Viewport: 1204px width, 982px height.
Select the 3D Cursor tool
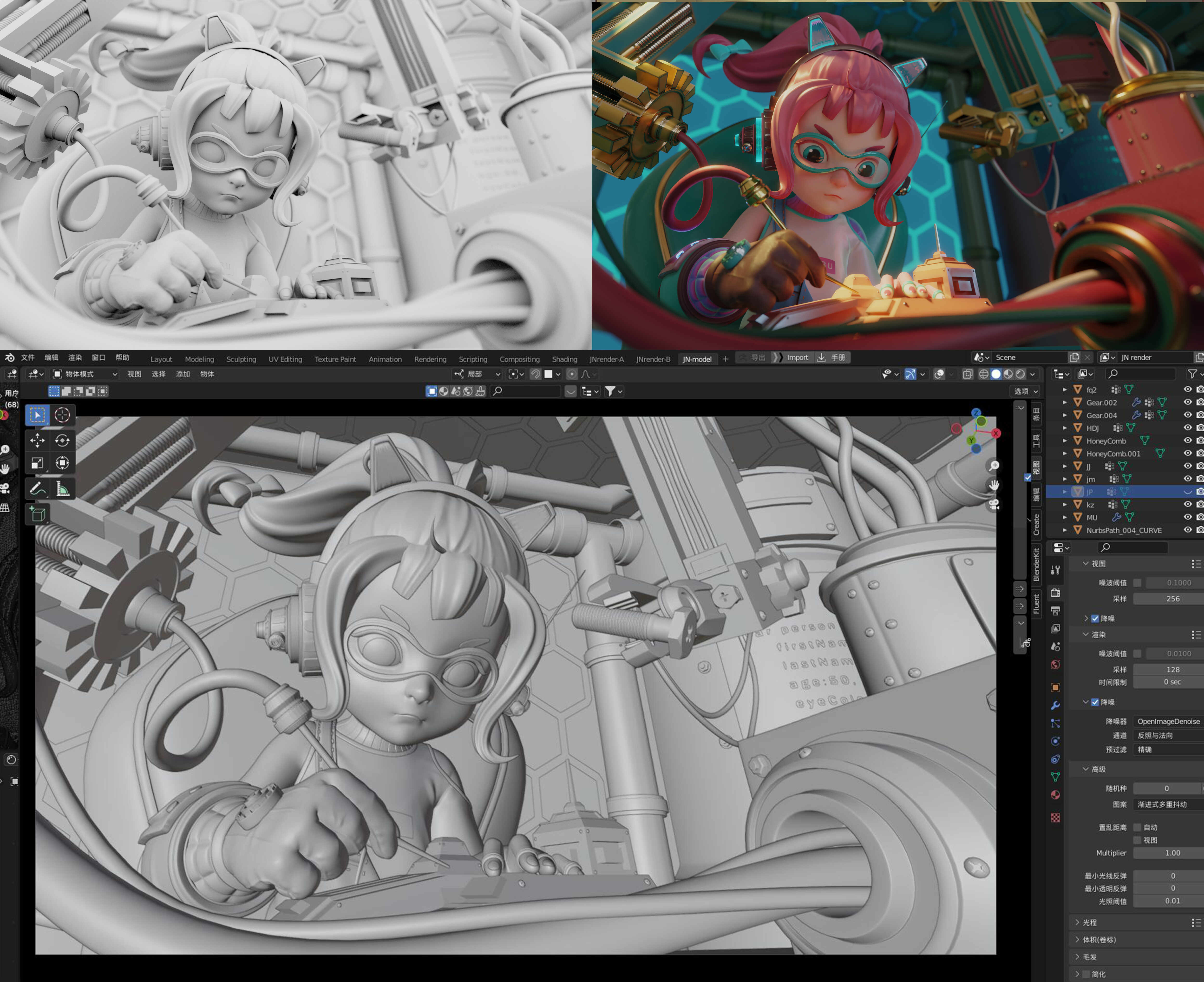[x=62, y=415]
